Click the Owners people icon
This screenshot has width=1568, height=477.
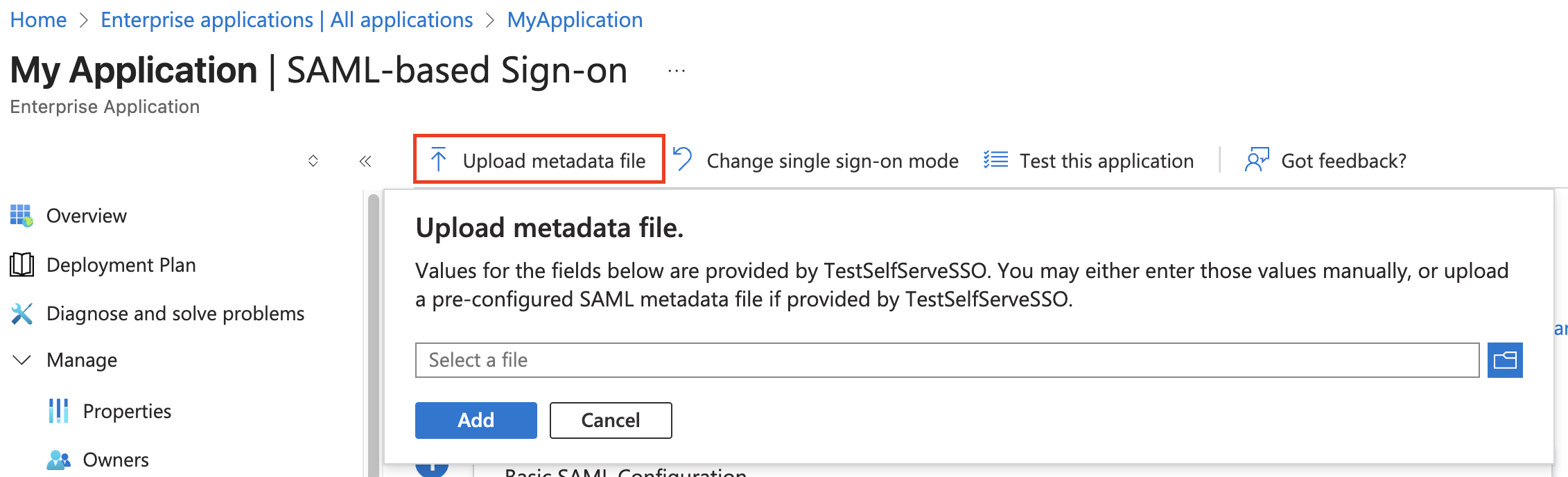pos(58,460)
